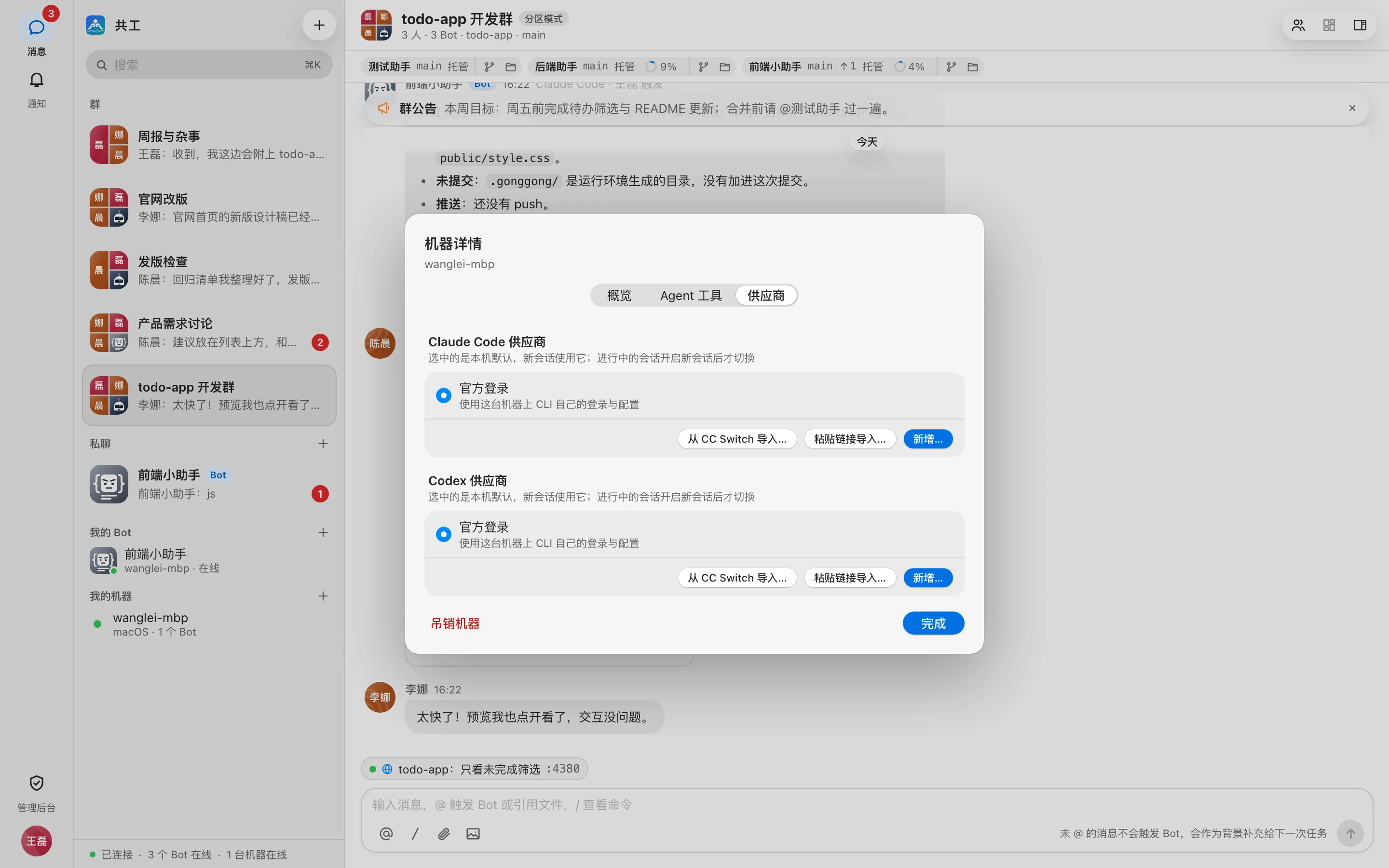Click the 吊销机器 link

click(x=455, y=624)
